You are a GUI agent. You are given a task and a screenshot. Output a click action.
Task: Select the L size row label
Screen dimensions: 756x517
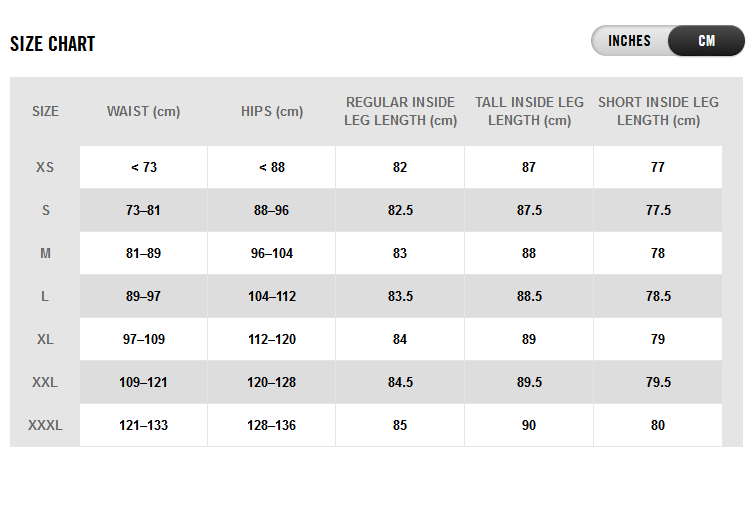tap(45, 297)
